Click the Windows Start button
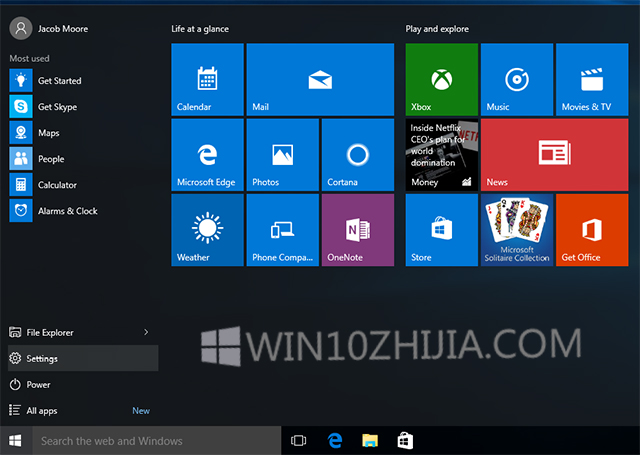640x455 pixels. point(16,441)
